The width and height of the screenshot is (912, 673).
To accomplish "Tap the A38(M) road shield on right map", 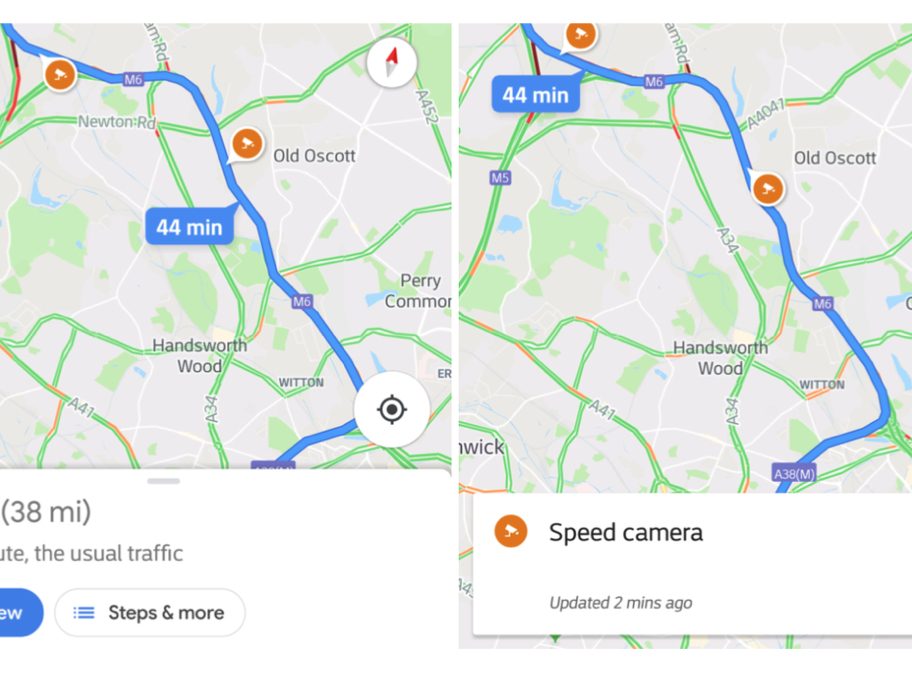I will (794, 473).
